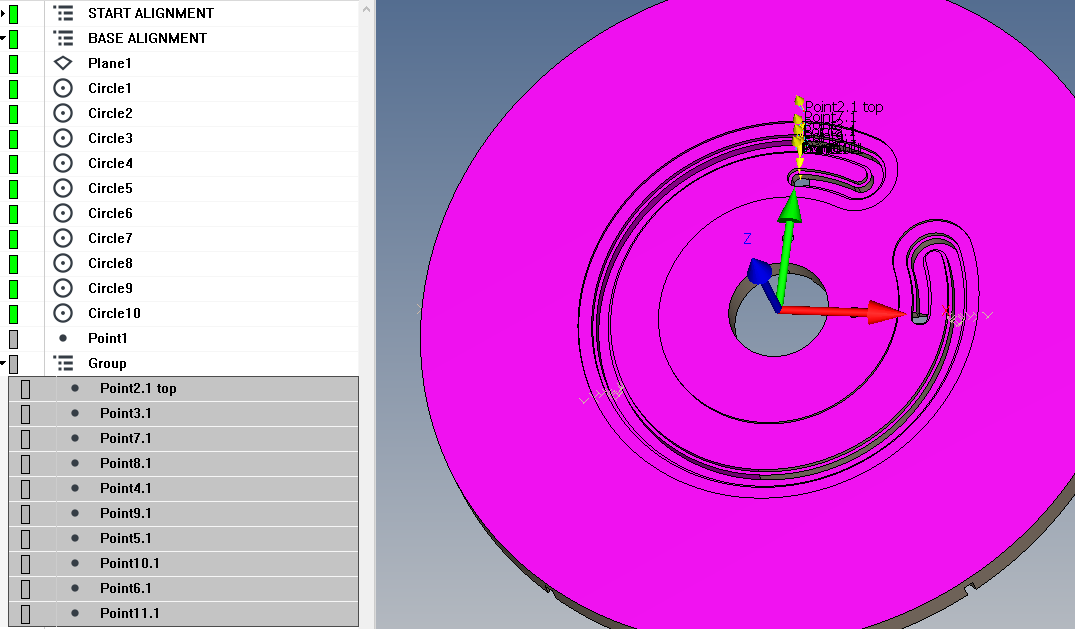Click the Point1 dot icon

[x=63, y=339]
